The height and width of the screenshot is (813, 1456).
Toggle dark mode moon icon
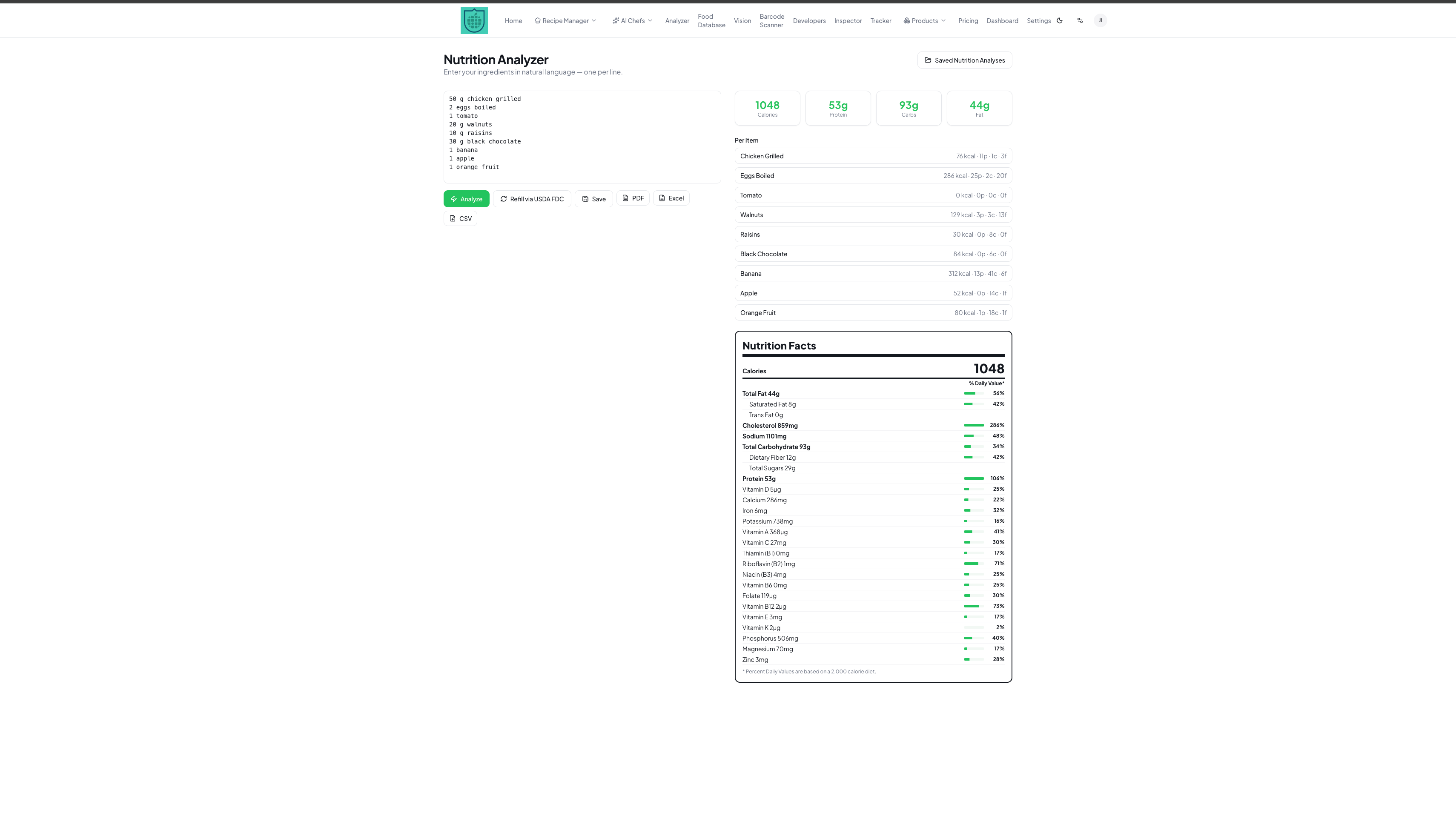1059,20
